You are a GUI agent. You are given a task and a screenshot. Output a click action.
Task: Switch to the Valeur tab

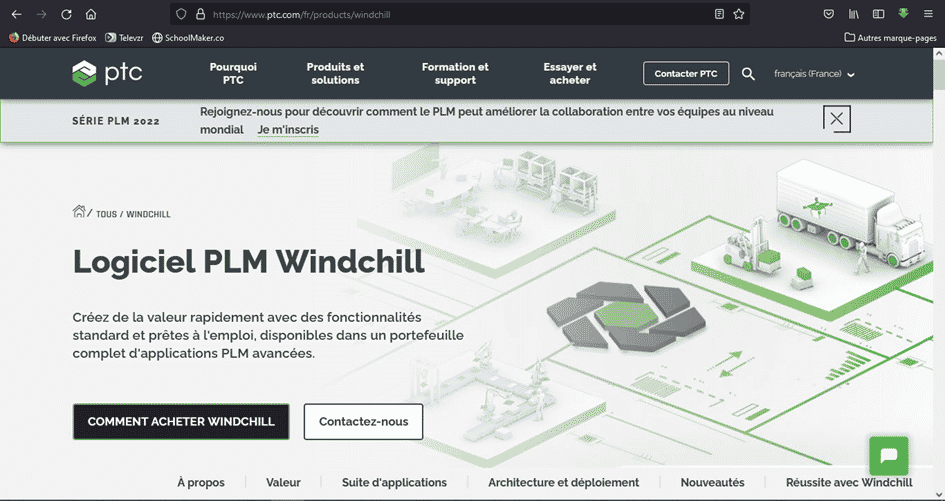[x=283, y=482]
